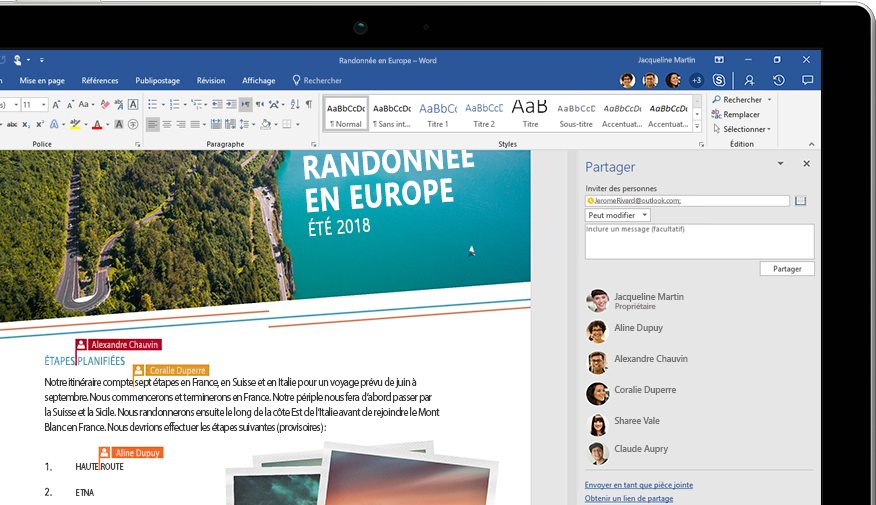The image size is (876, 505).
Task: Apply strikethrough formatting (abc)
Action: [x=12, y=125]
